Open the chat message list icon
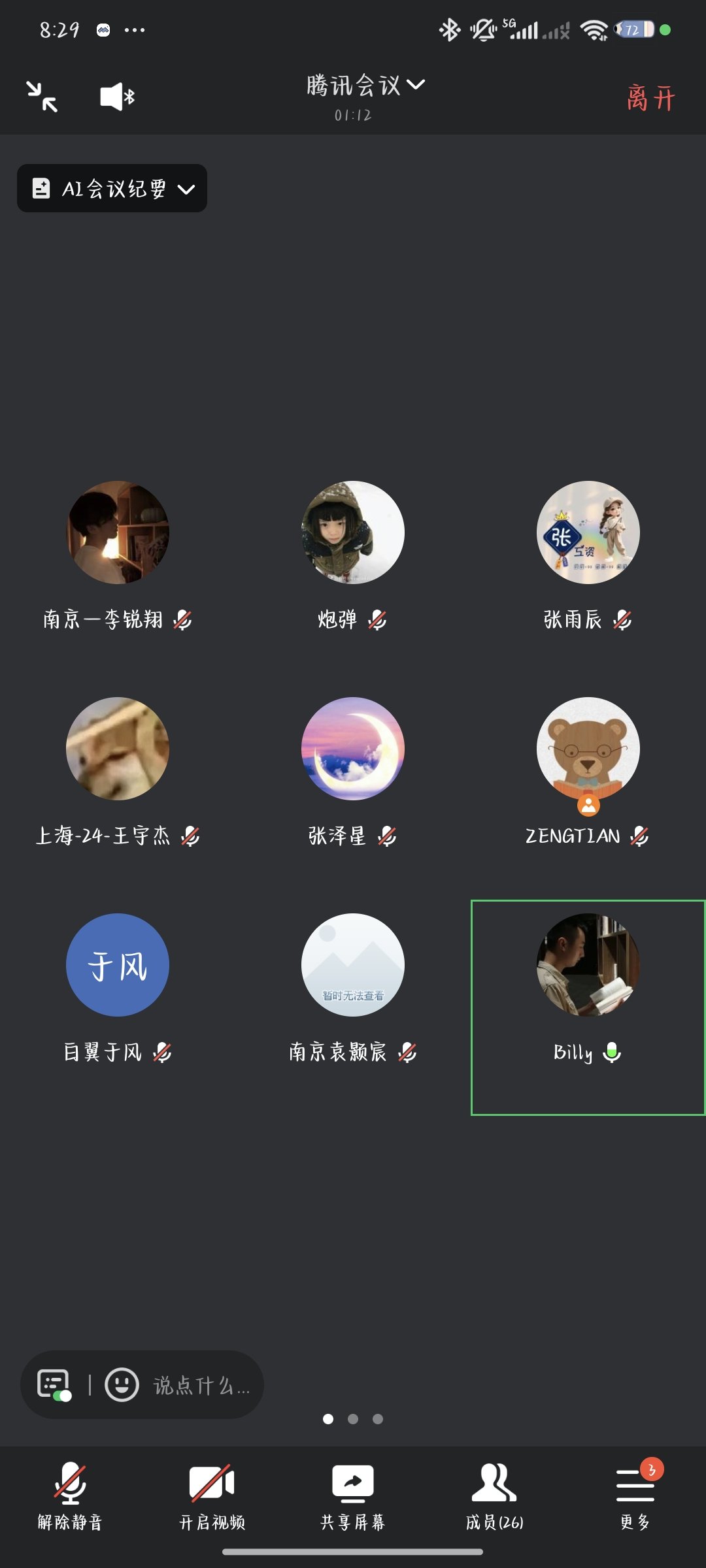 [x=54, y=1384]
